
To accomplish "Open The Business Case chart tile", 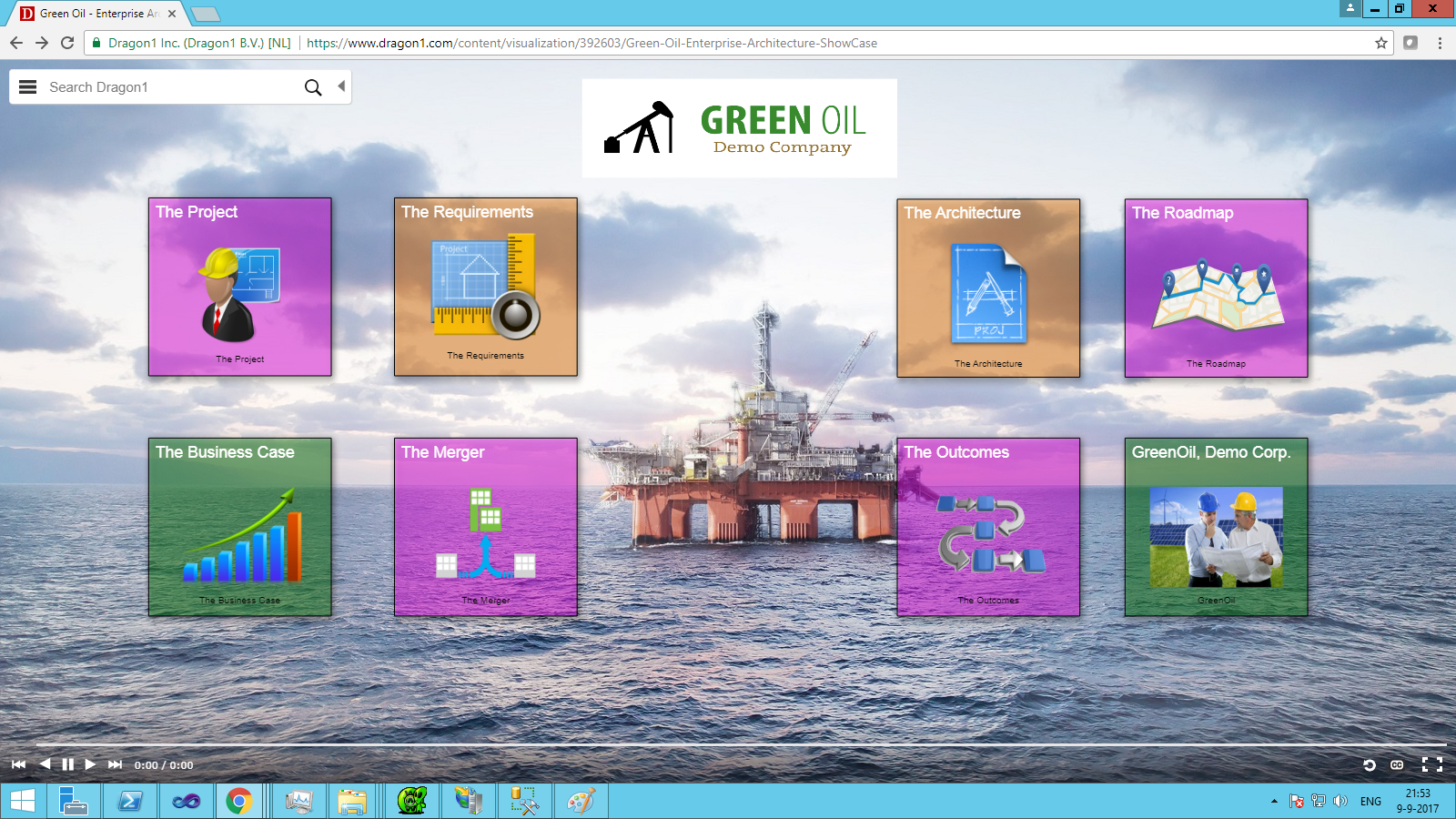I will 240,527.
